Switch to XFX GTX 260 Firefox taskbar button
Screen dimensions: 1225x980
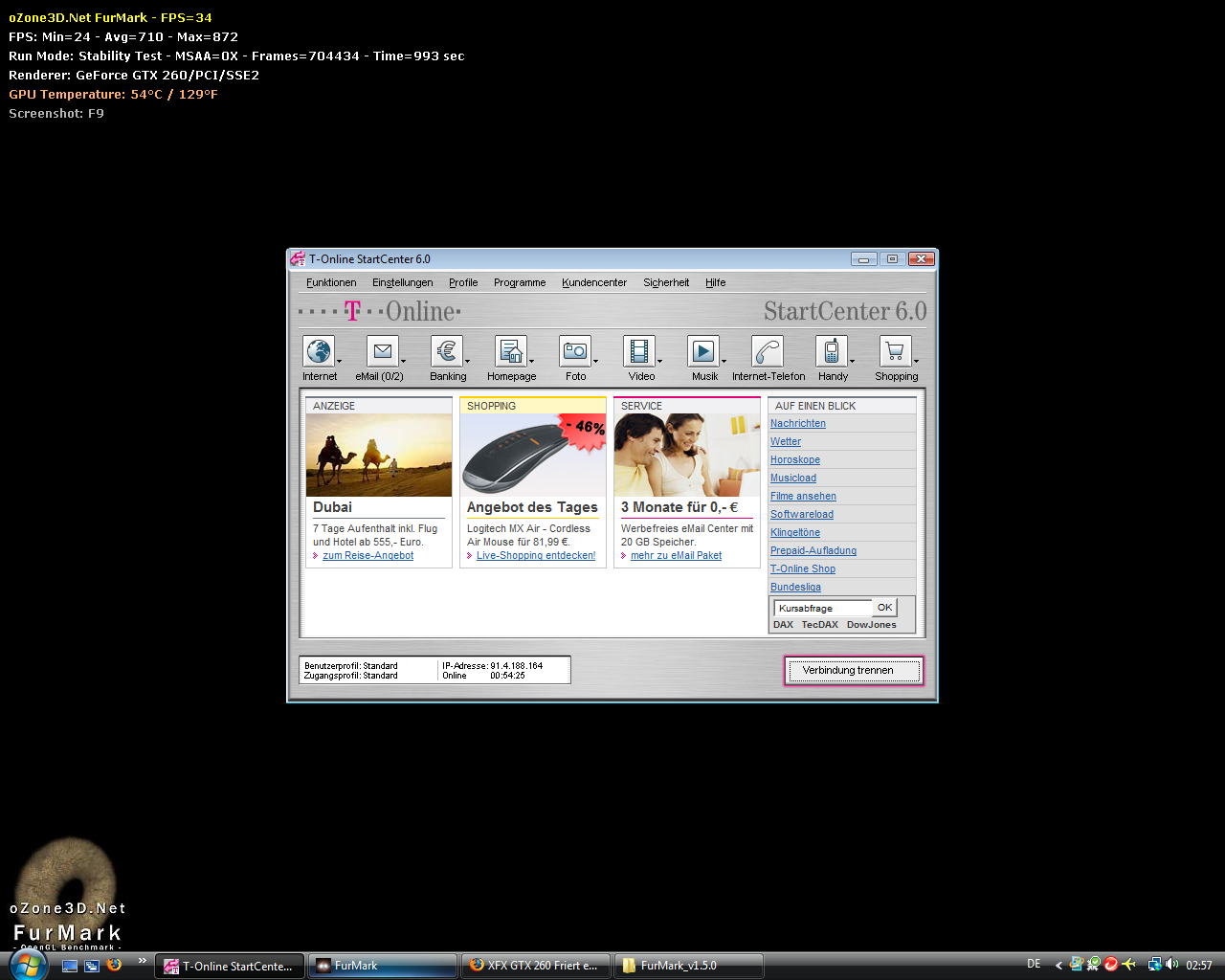pyautogui.click(x=536, y=966)
